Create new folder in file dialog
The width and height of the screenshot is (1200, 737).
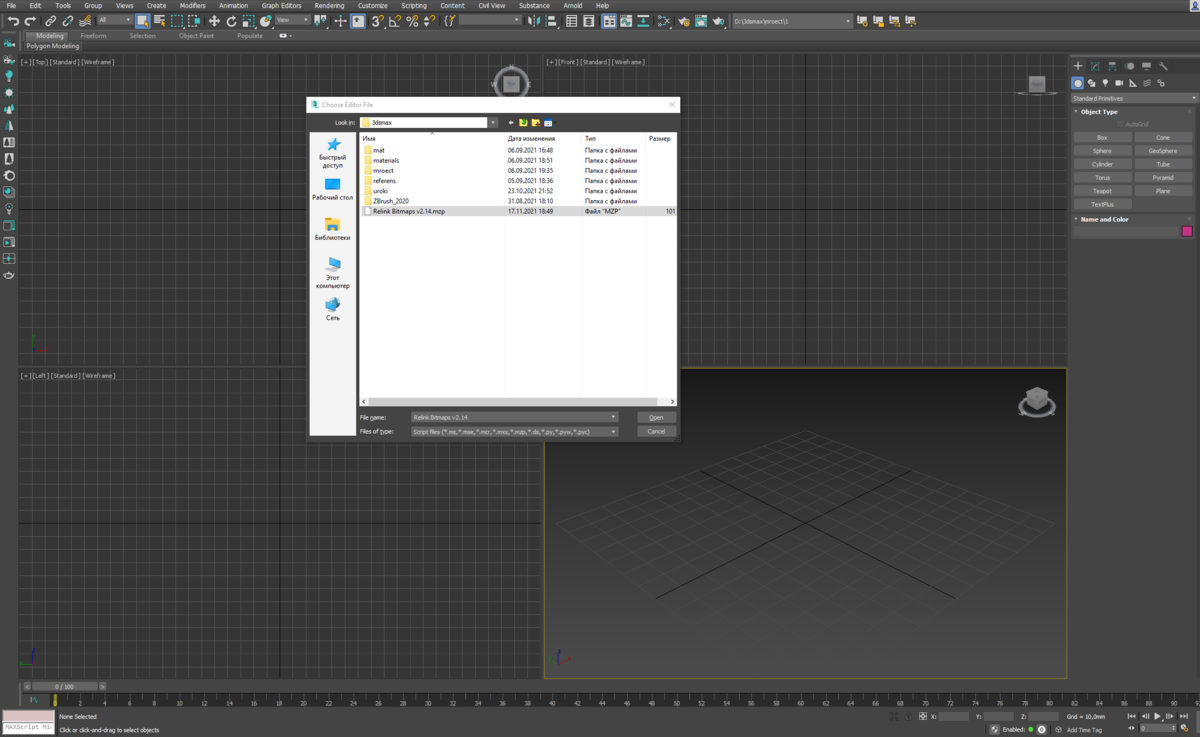(536, 123)
